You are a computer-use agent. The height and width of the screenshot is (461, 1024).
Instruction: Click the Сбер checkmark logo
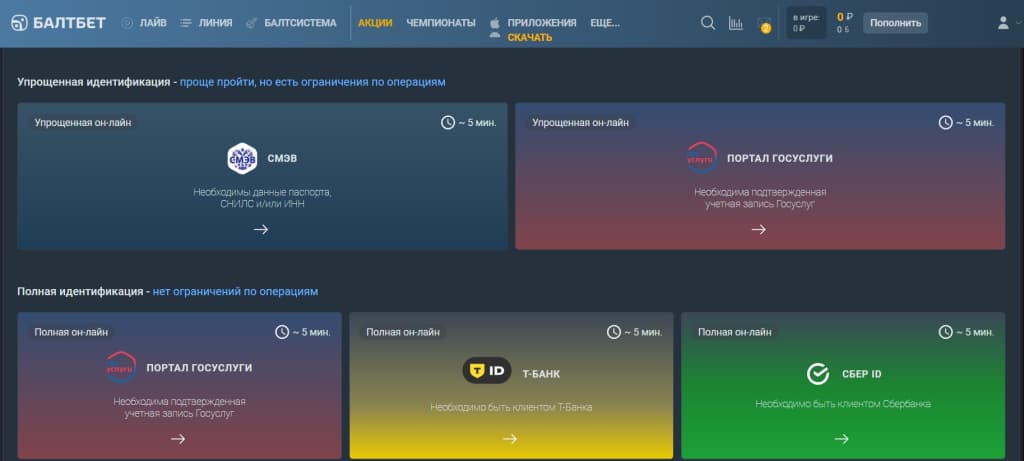tap(817, 374)
